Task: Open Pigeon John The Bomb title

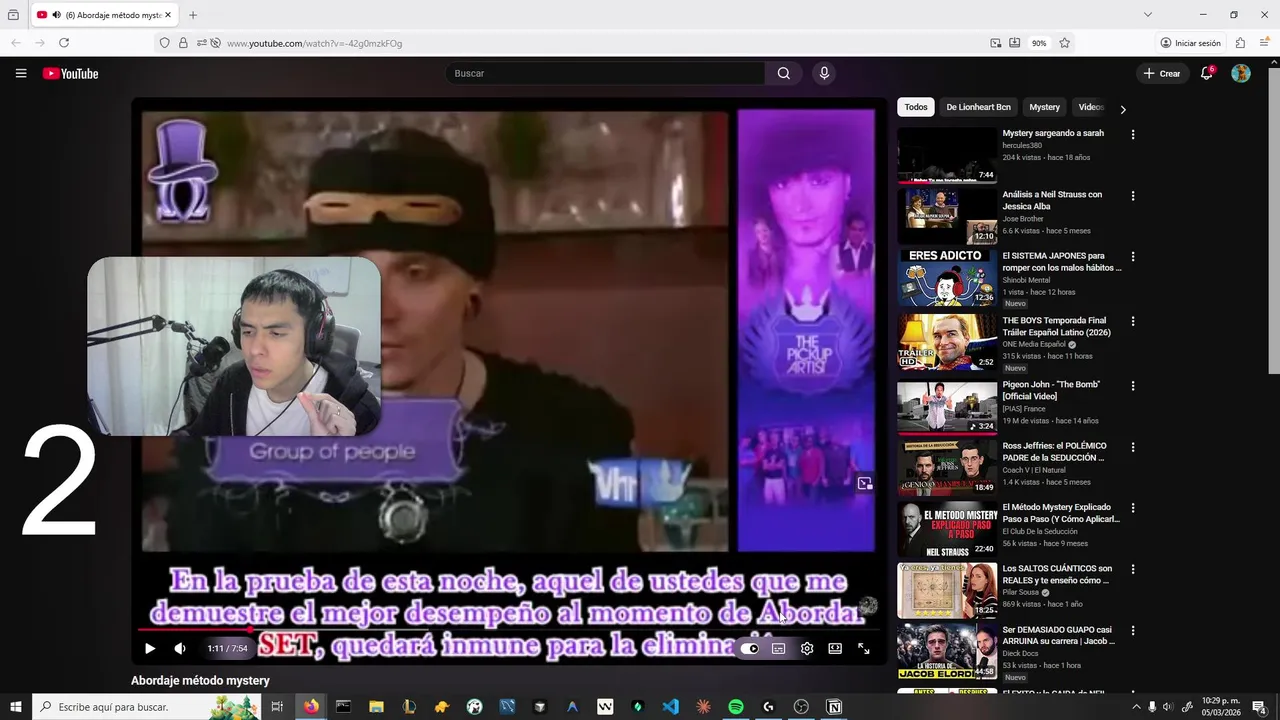Action: click(x=1051, y=390)
